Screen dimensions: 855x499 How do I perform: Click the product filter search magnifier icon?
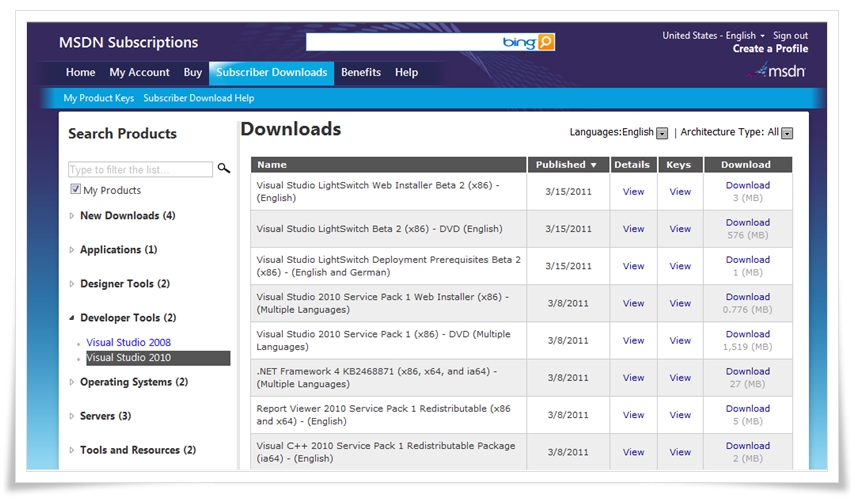(x=224, y=168)
